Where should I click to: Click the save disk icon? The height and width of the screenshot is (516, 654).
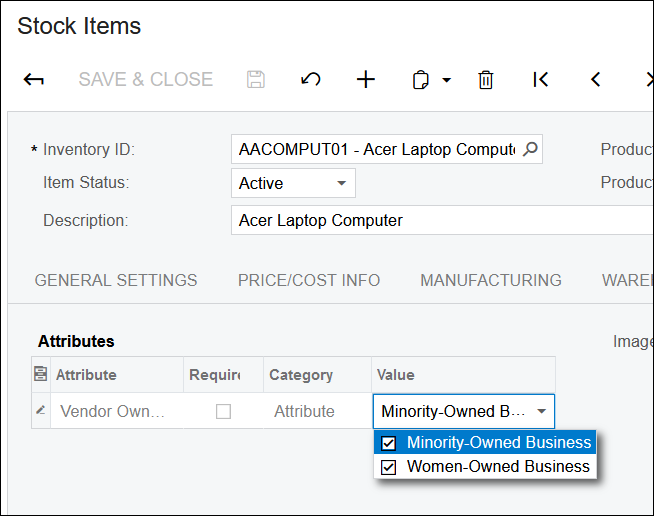tap(256, 80)
